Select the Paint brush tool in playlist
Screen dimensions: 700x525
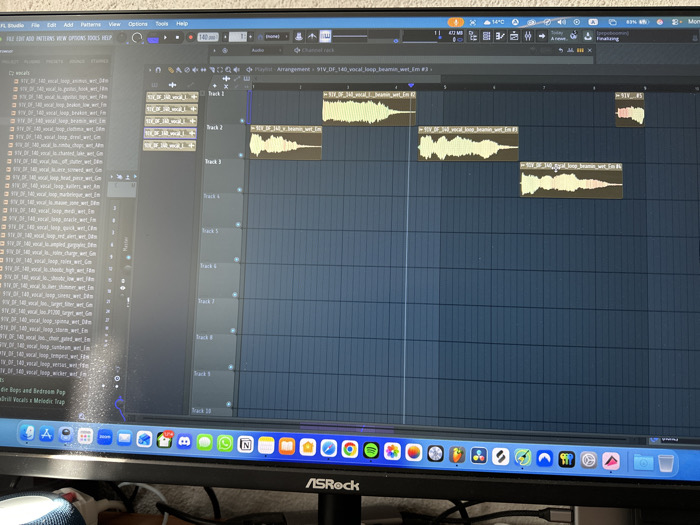coord(179,70)
